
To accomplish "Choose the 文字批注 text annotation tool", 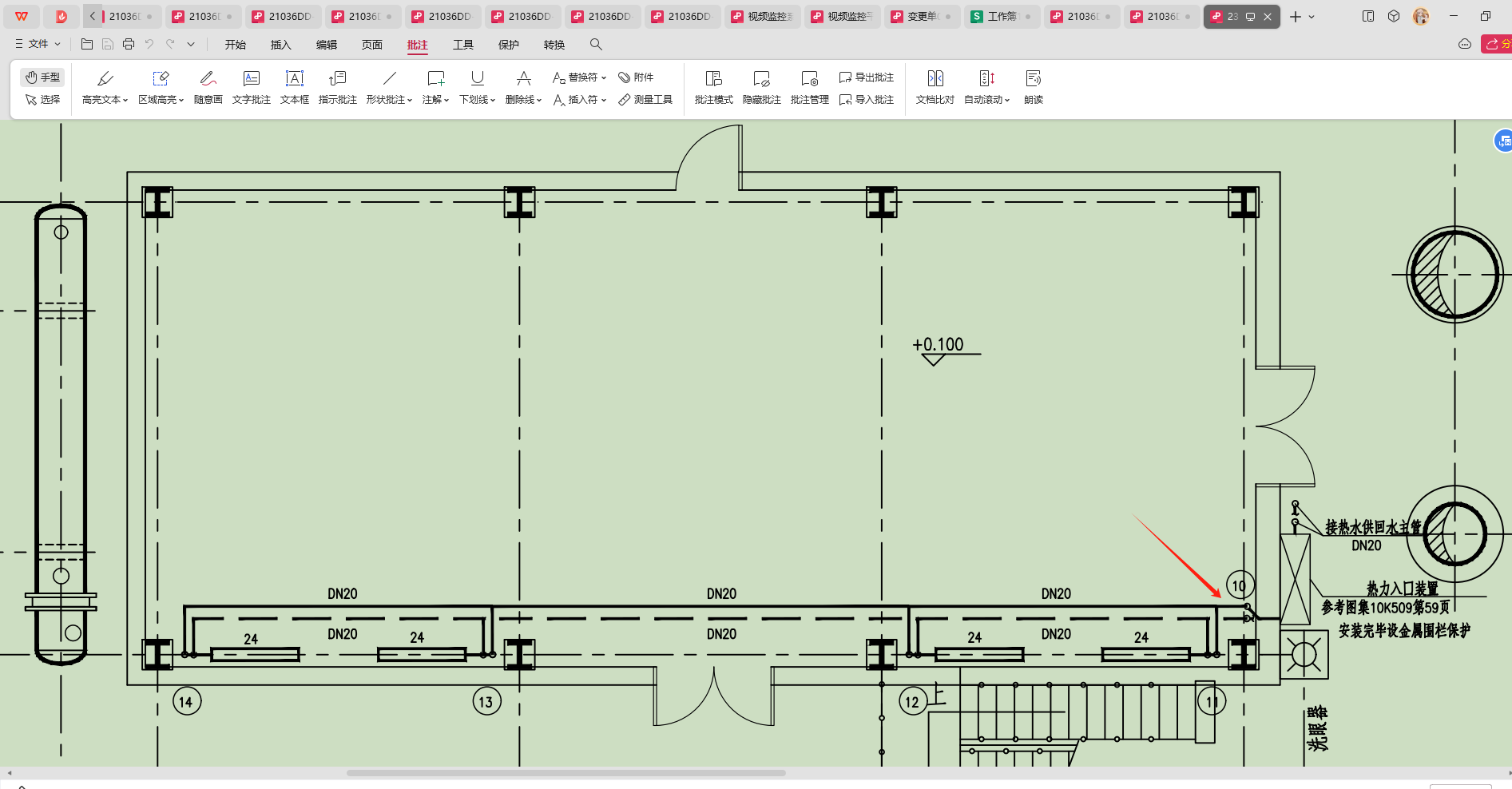I will [251, 88].
